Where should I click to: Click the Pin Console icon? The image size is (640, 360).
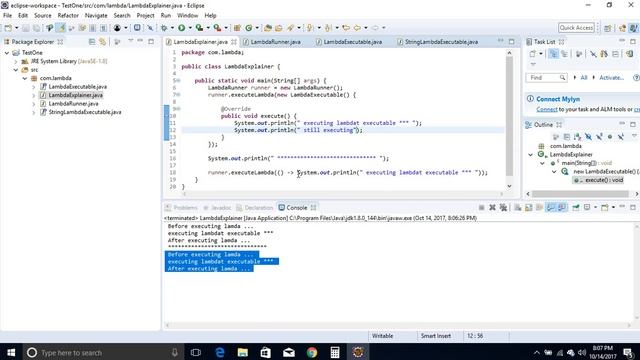pyautogui.click(x=576, y=208)
